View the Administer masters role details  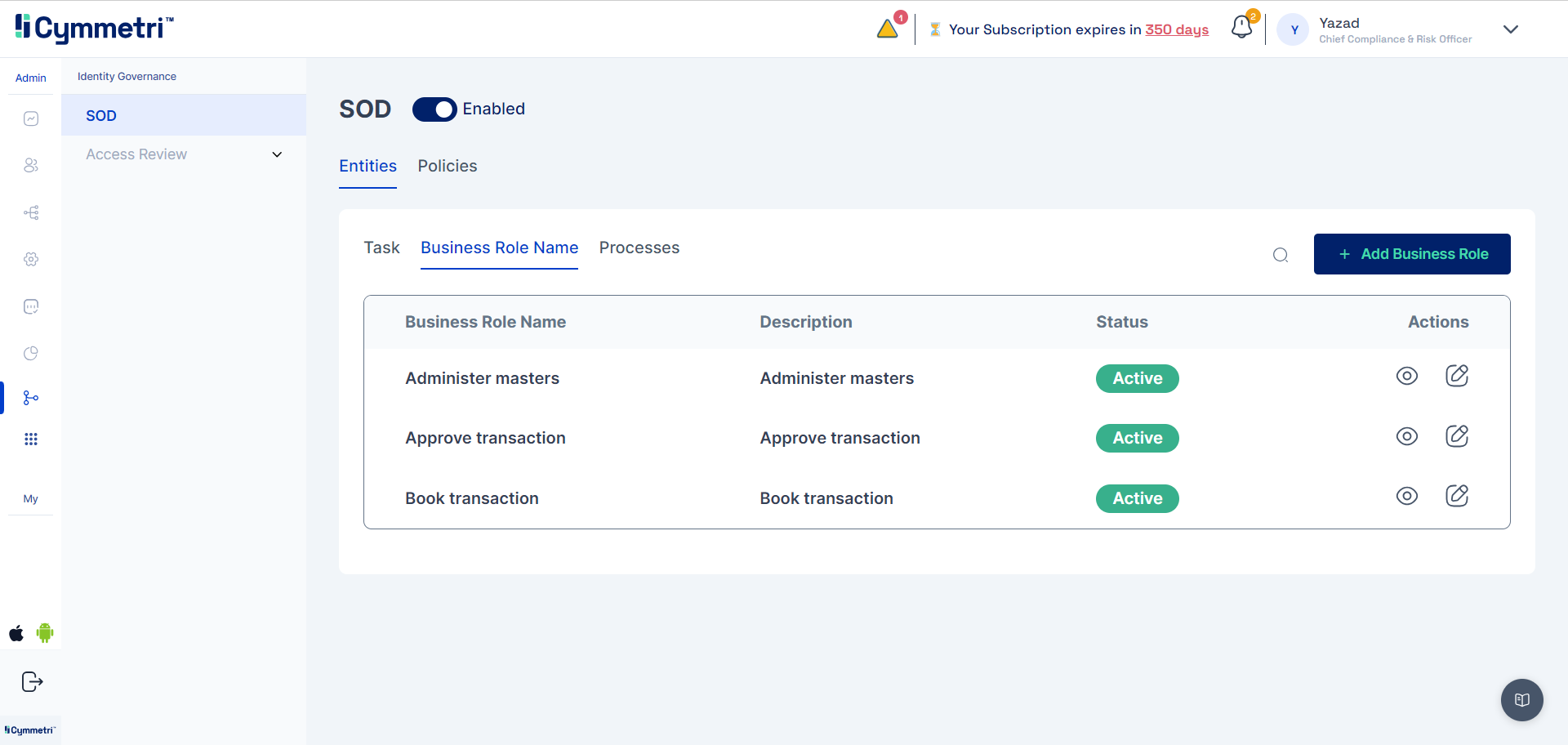point(1406,376)
